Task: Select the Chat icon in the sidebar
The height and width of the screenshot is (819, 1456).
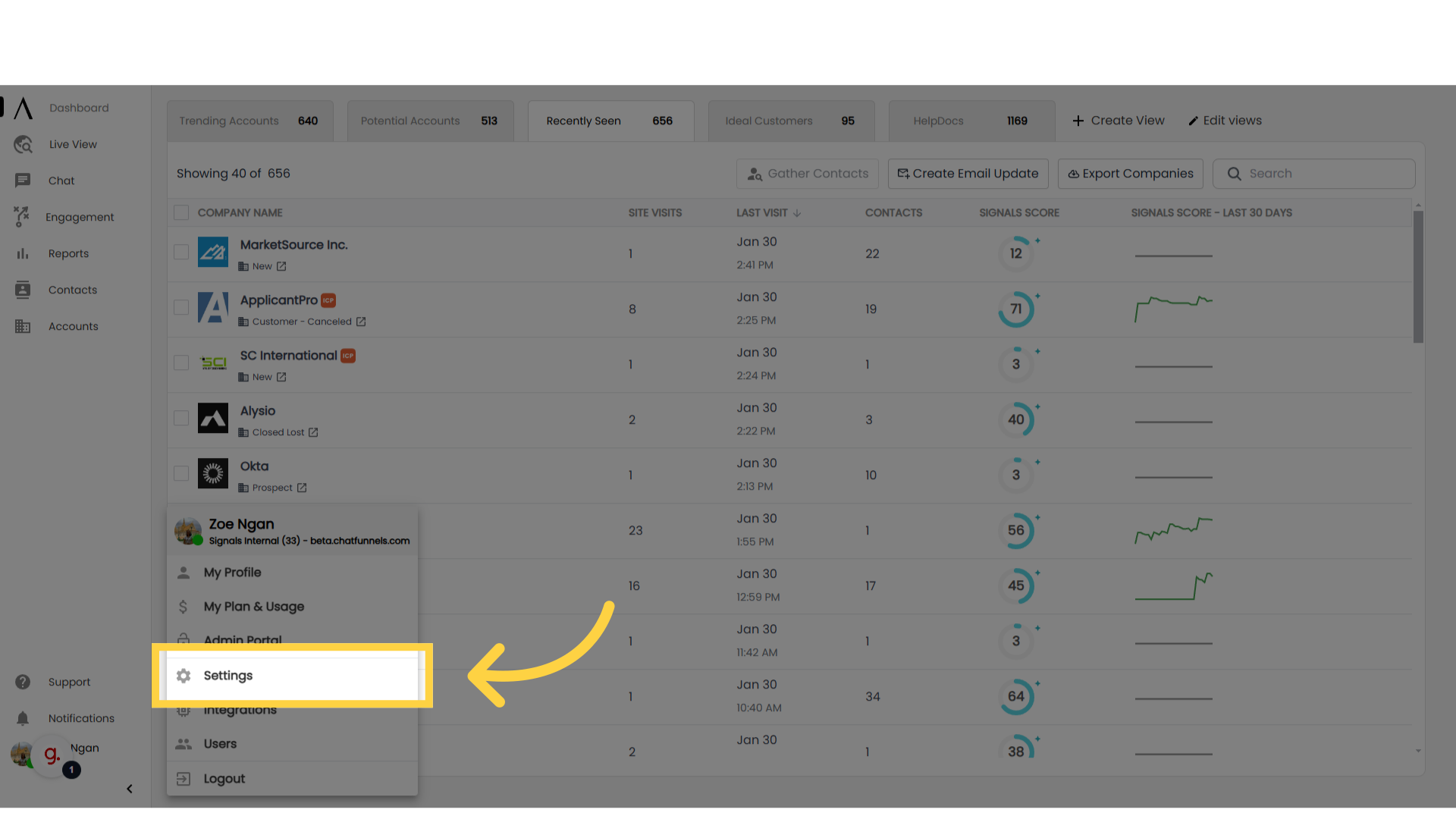Action: click(23, 180)
